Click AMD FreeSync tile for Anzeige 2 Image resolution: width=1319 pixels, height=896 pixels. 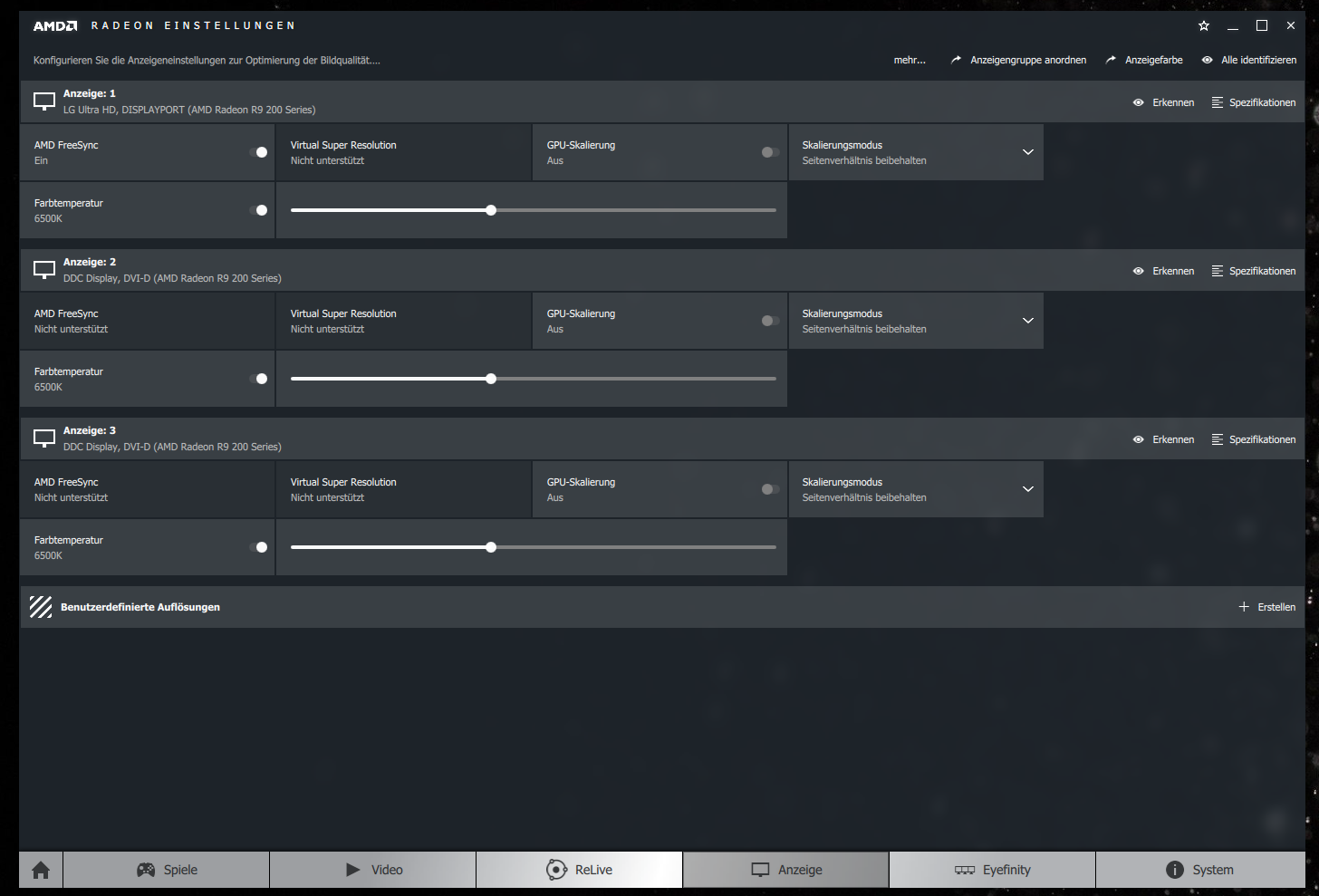[x=148, y=321]
